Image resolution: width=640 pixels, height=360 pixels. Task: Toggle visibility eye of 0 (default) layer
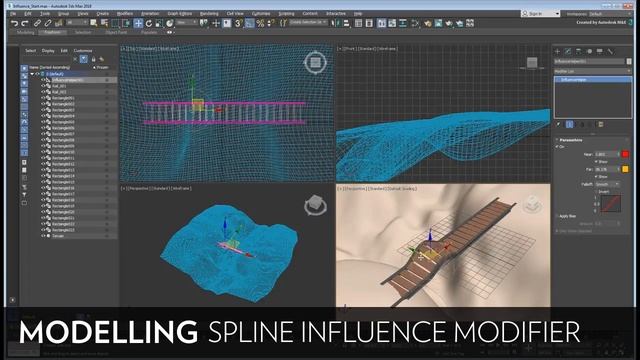pyautogui.click(x=37, y=74)
